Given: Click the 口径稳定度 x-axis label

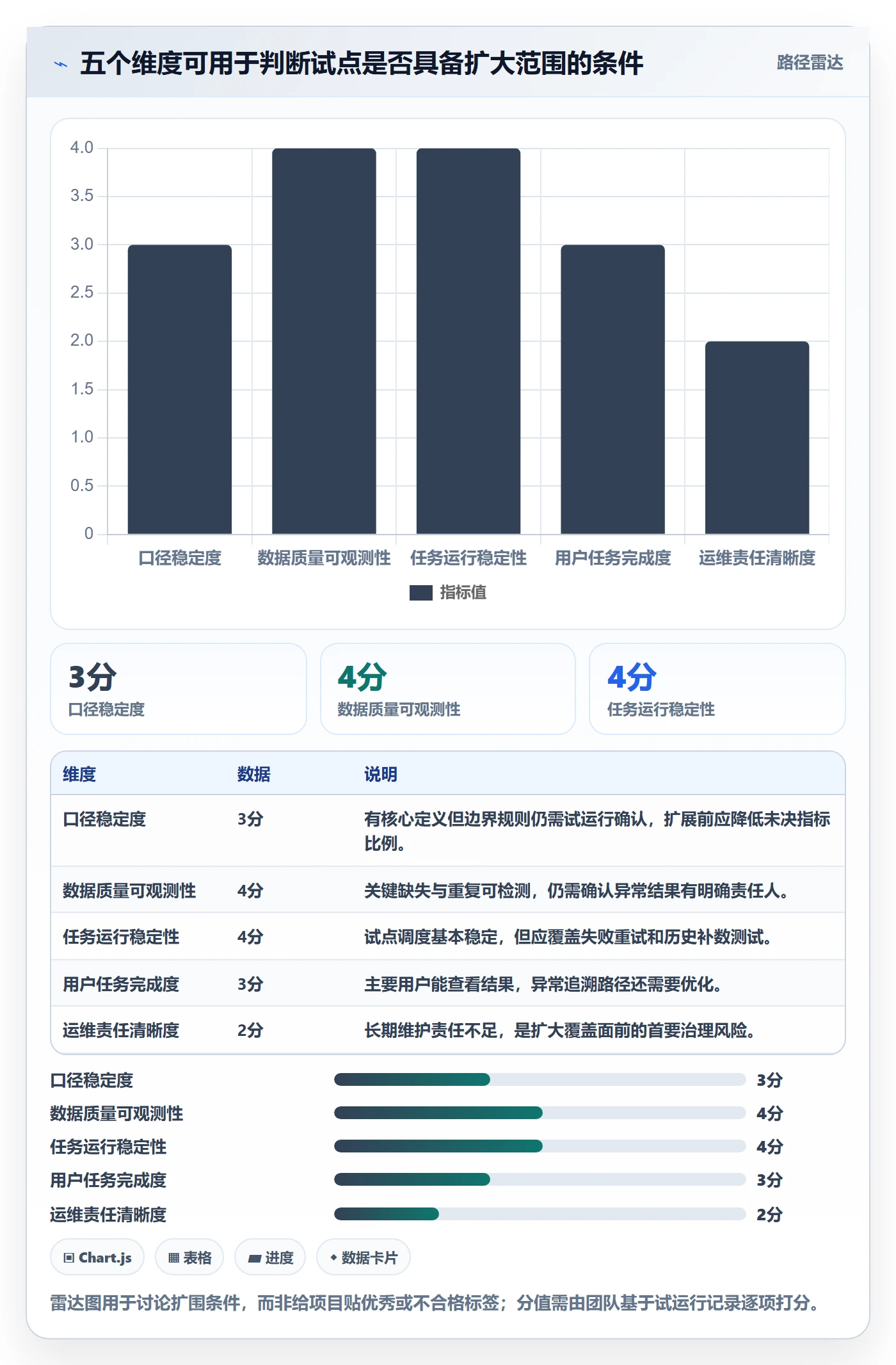Looking at the screenshot, I should pos(180,558).
